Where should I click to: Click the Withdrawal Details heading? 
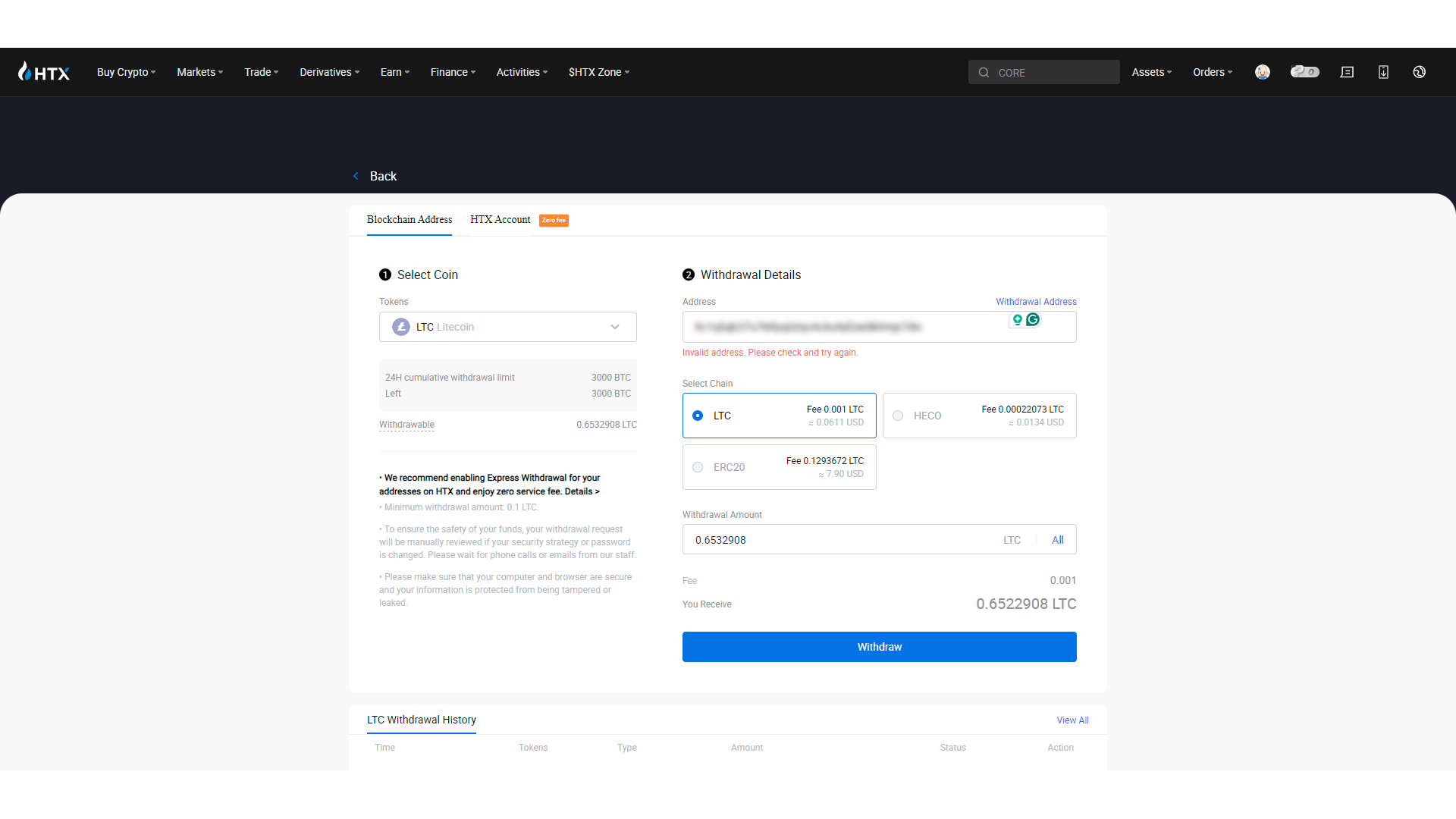[751, 275]
